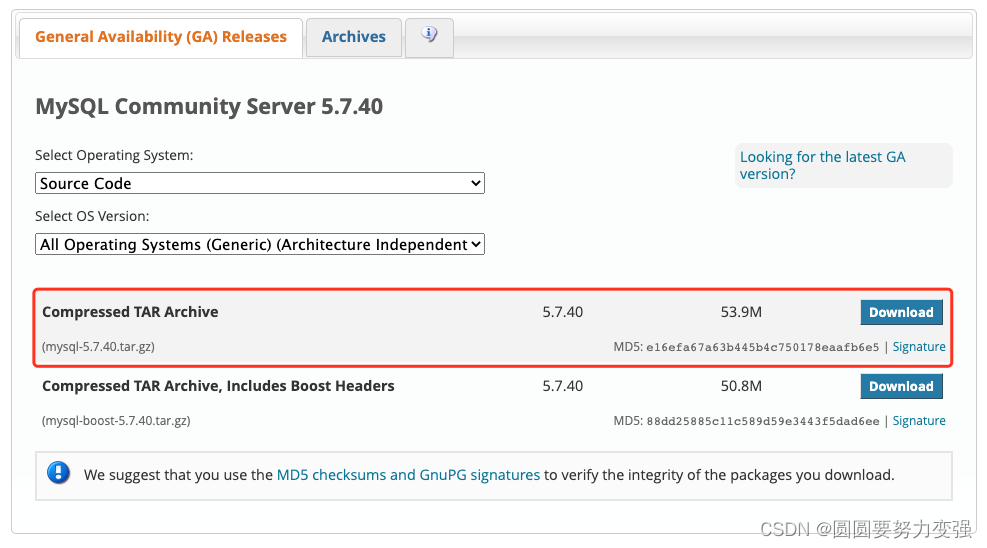Open Signature link for mysql-boost-5.7.40.tar.gz
The width and height of the screenshot is (987, 548).
point(919,421)
